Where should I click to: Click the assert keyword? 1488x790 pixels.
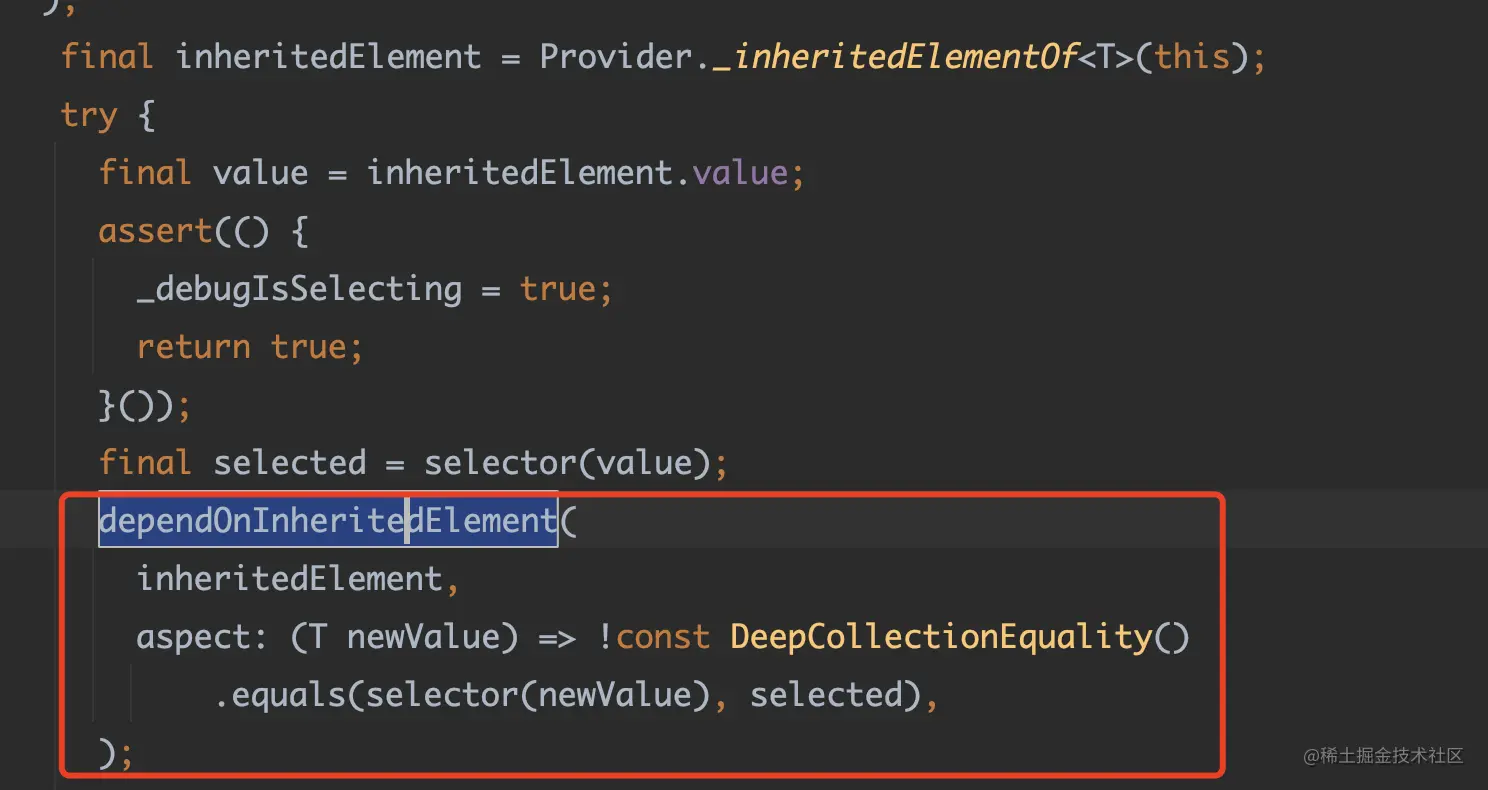pos(155,231)
